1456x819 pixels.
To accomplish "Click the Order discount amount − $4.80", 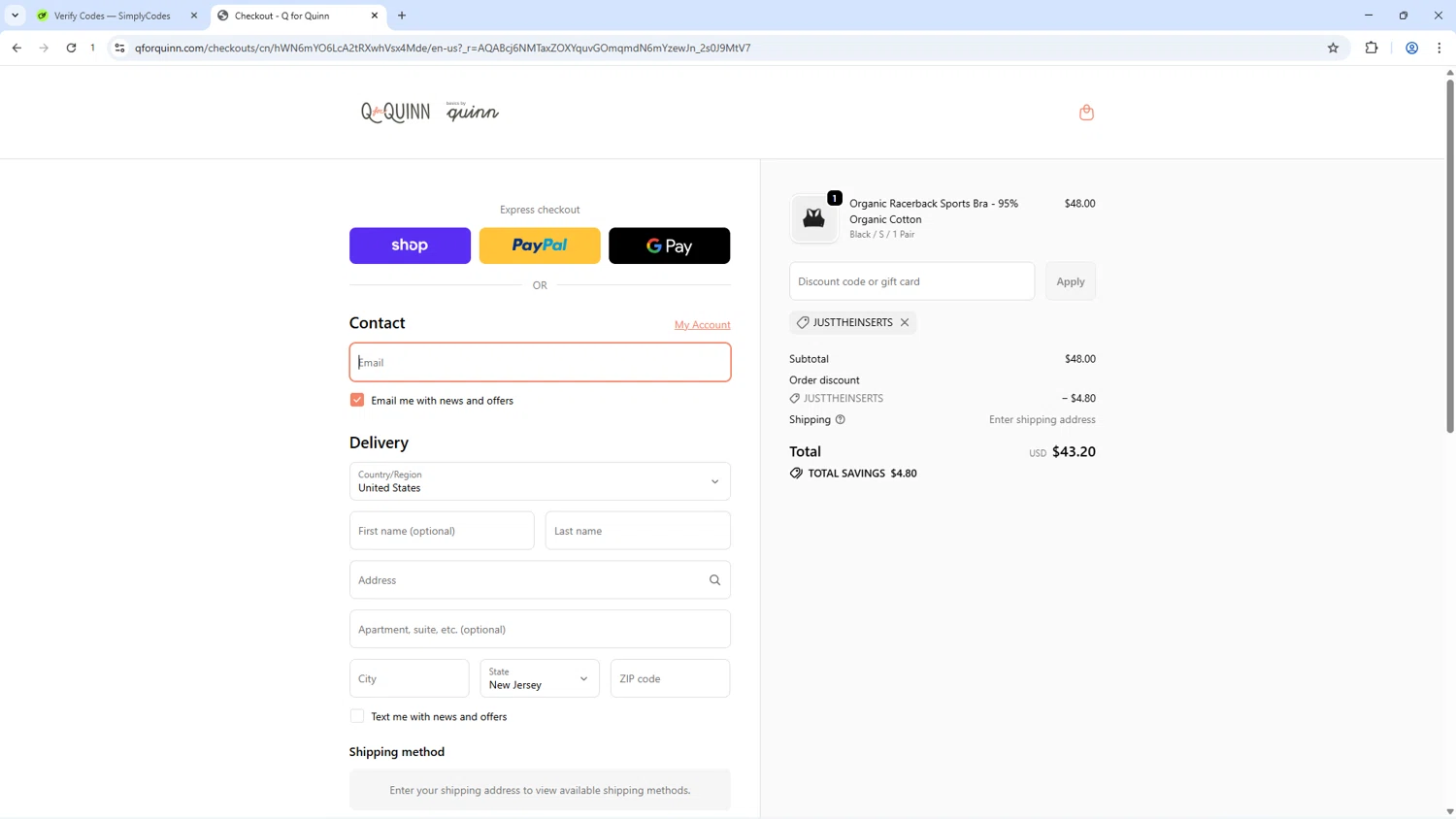I will click(1078, 398).
